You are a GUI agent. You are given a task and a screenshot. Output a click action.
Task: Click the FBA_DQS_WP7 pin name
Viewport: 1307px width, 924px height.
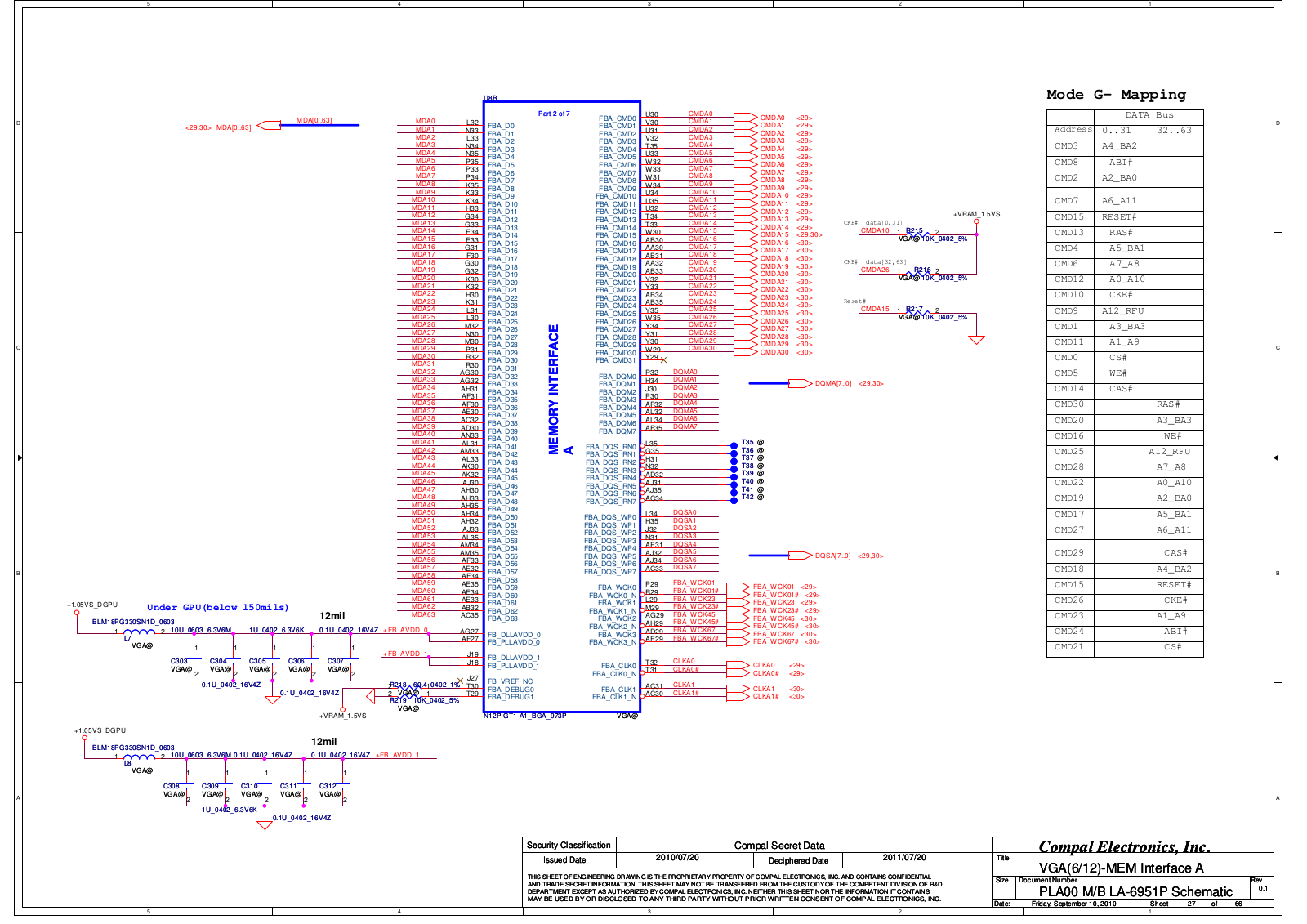pos(610,572)
